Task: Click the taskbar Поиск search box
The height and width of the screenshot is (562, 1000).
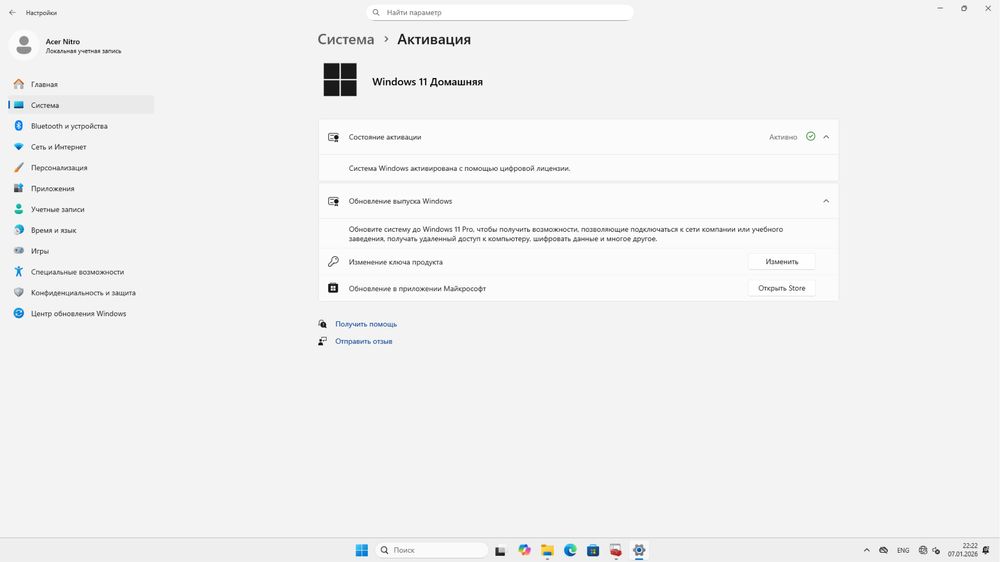Action: tap(432, 550)
